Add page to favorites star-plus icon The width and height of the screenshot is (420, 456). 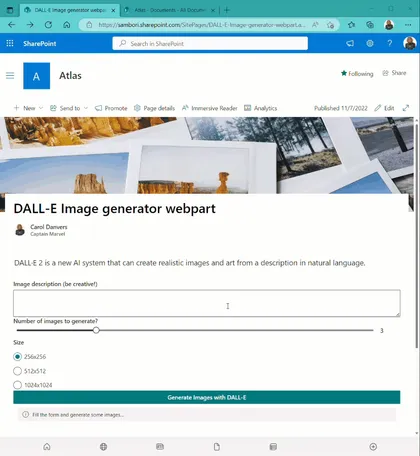(x=330, y=25)
